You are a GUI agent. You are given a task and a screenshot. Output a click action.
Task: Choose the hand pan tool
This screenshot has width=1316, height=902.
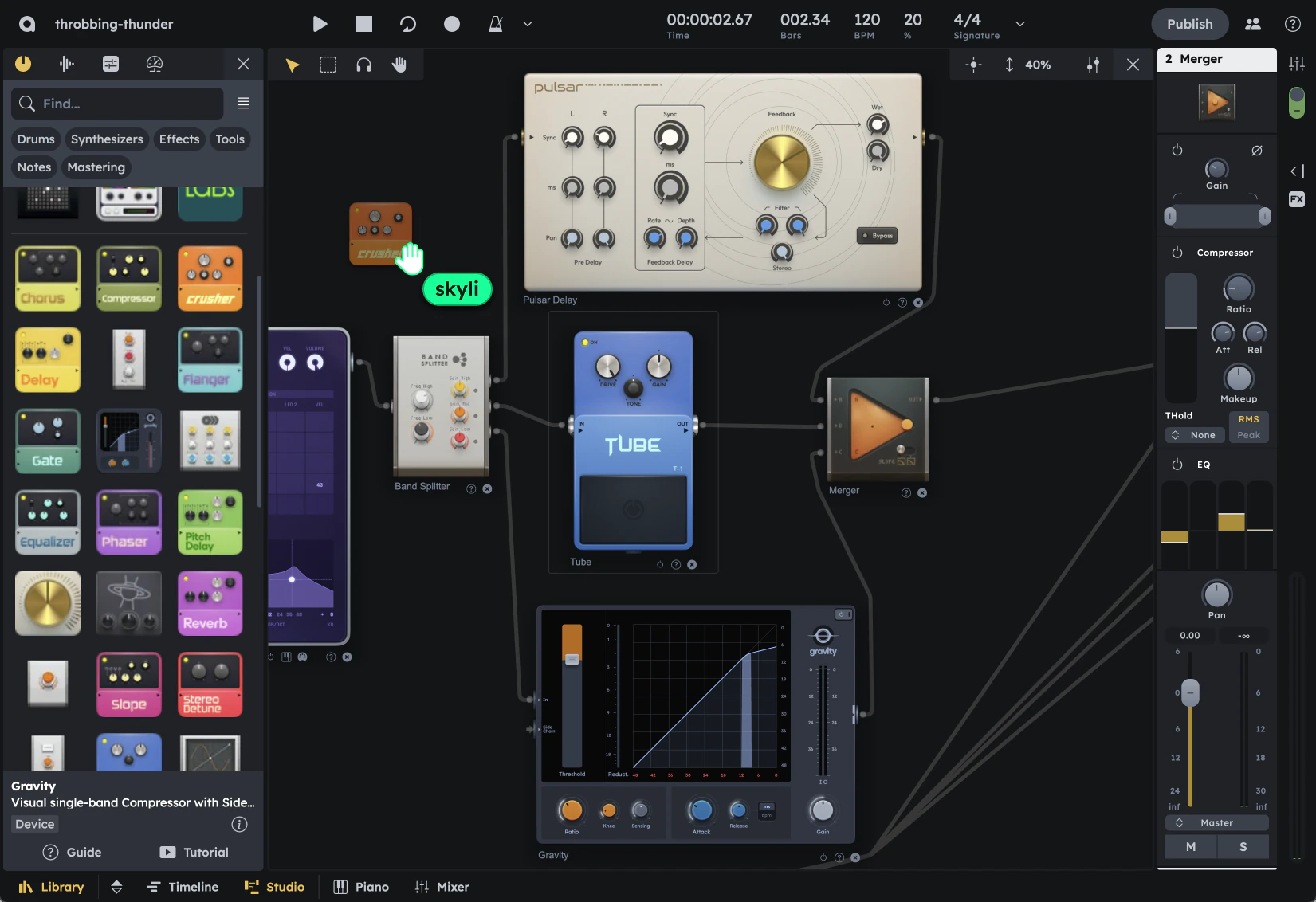click(x=399, y=65)
